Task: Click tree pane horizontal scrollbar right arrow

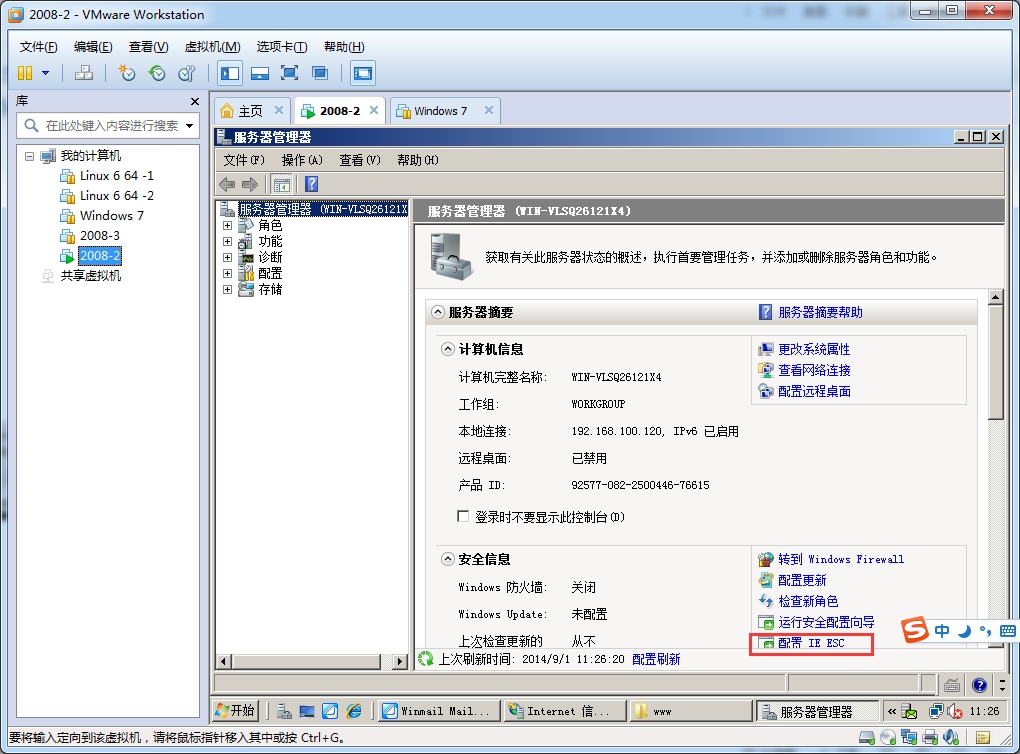Action: click(x=399, y=662)
